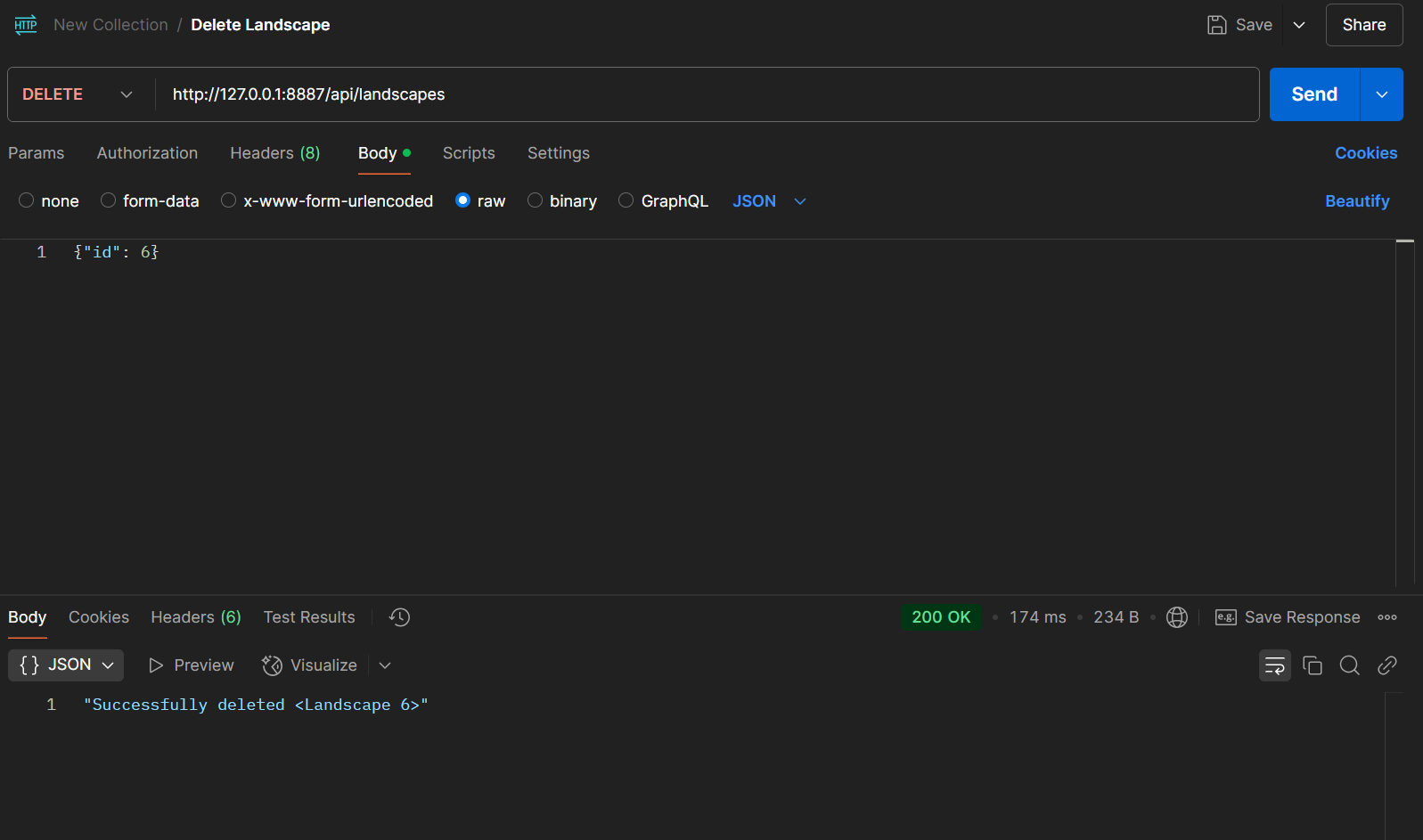Open the Scripts tab
1423x840 pixels.
pos(469,153)
